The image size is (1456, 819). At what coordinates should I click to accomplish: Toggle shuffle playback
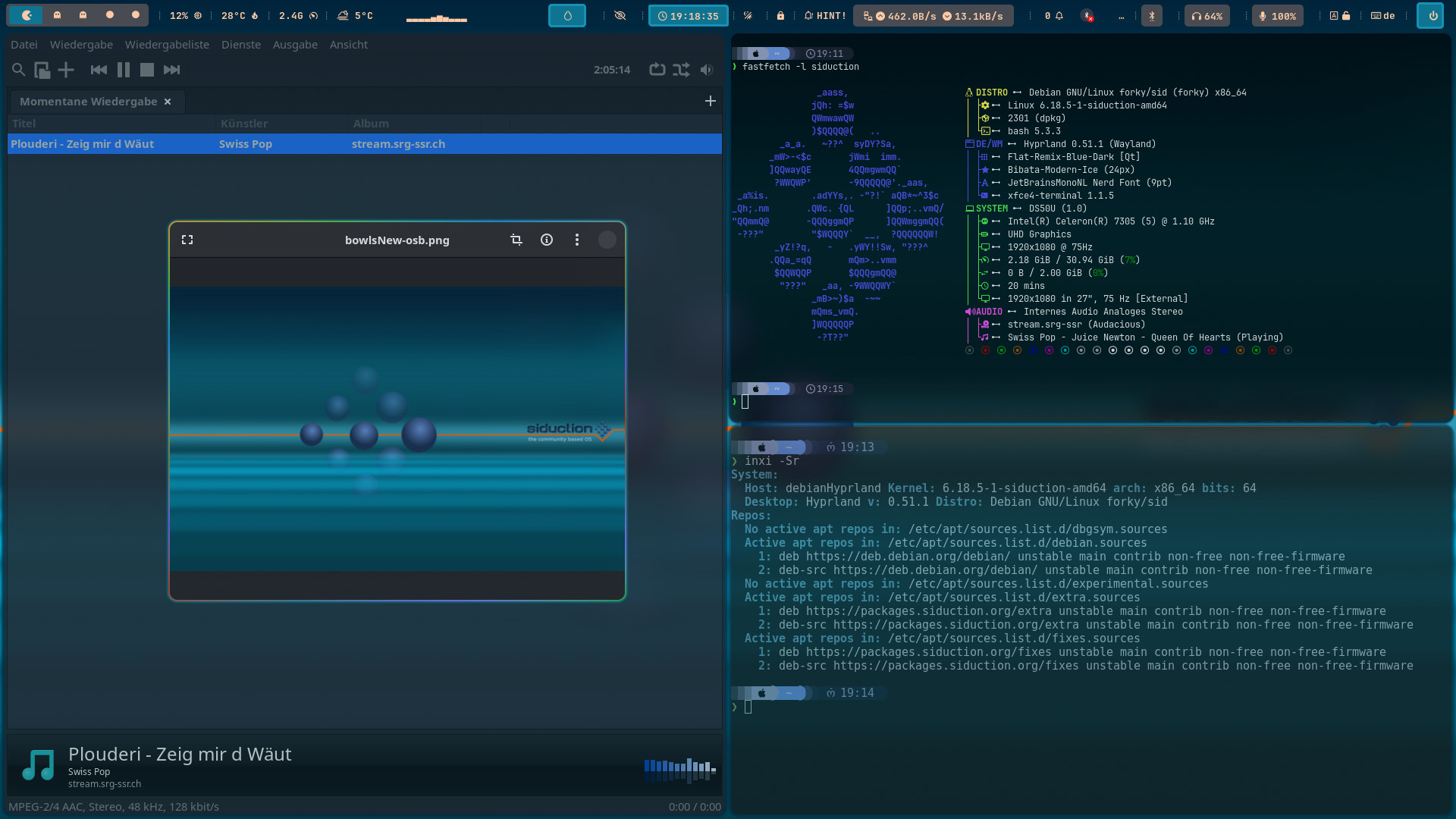point(681,70)
